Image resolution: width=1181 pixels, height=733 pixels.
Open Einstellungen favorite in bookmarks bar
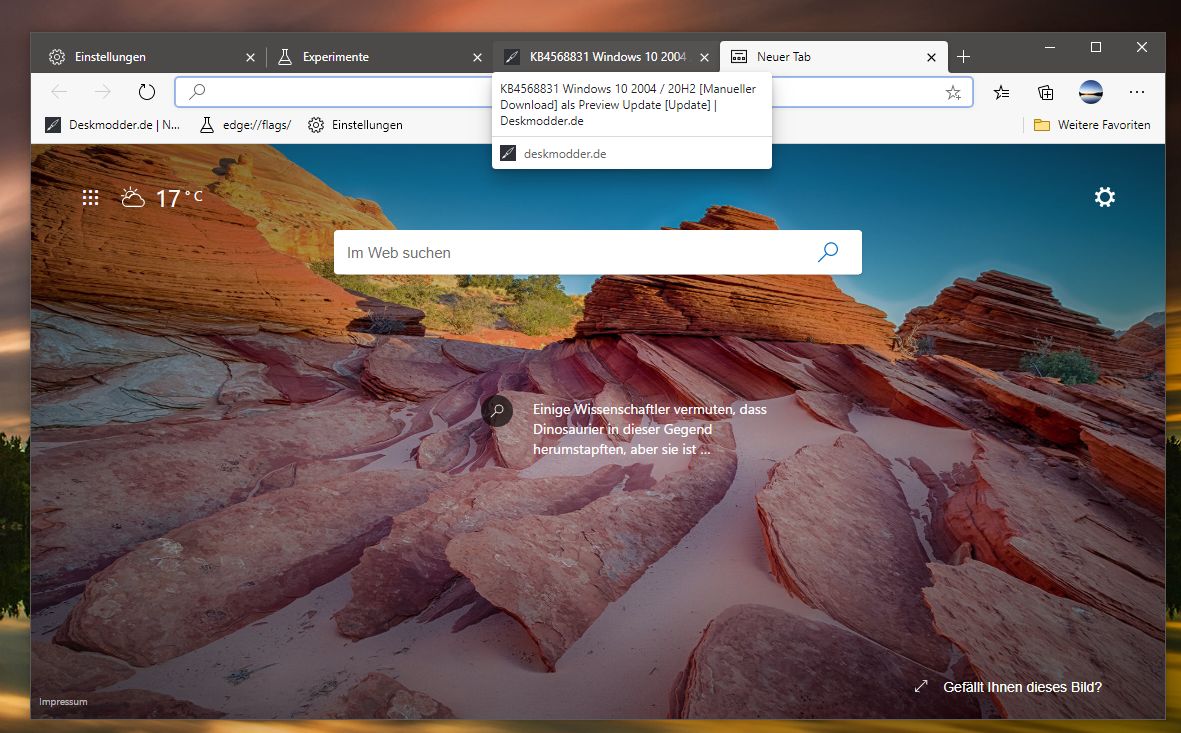tap(356, 125)
